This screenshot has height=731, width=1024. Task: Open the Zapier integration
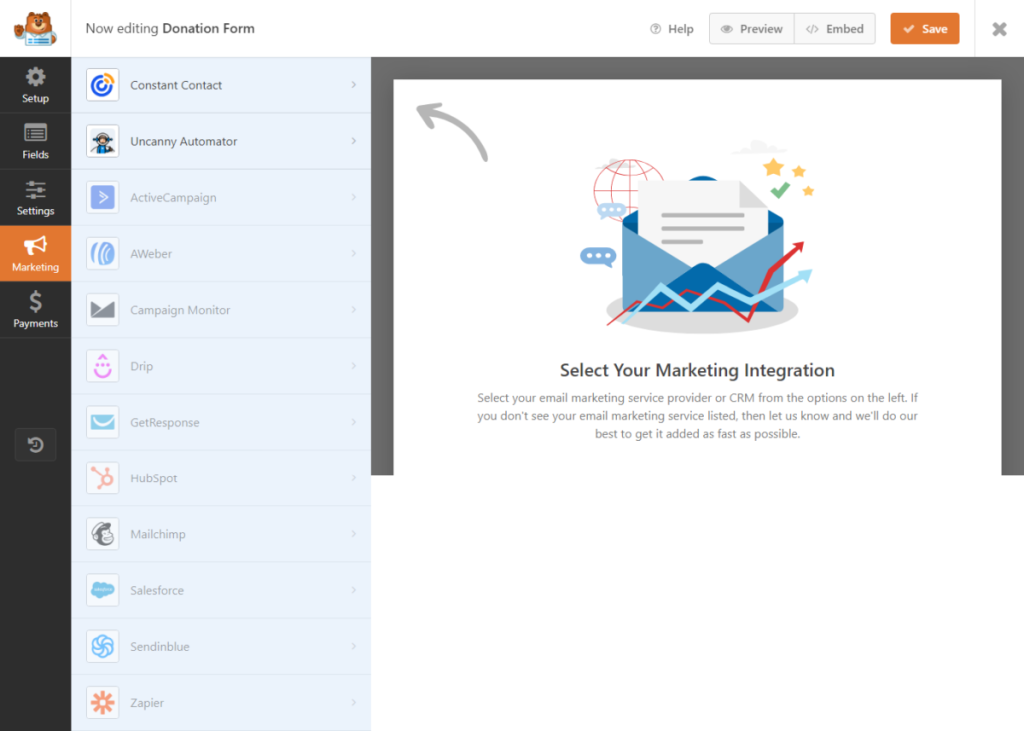(222, 702)
